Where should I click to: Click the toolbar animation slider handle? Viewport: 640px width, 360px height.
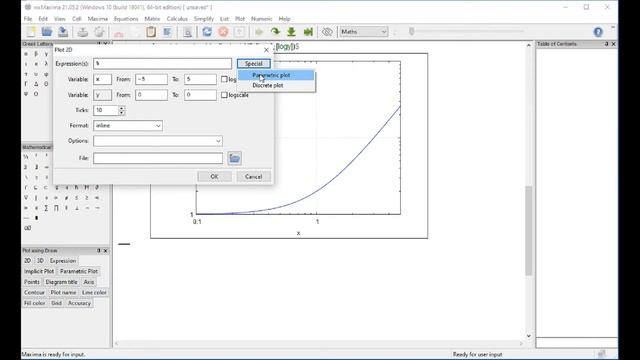(x=411, y=31)
